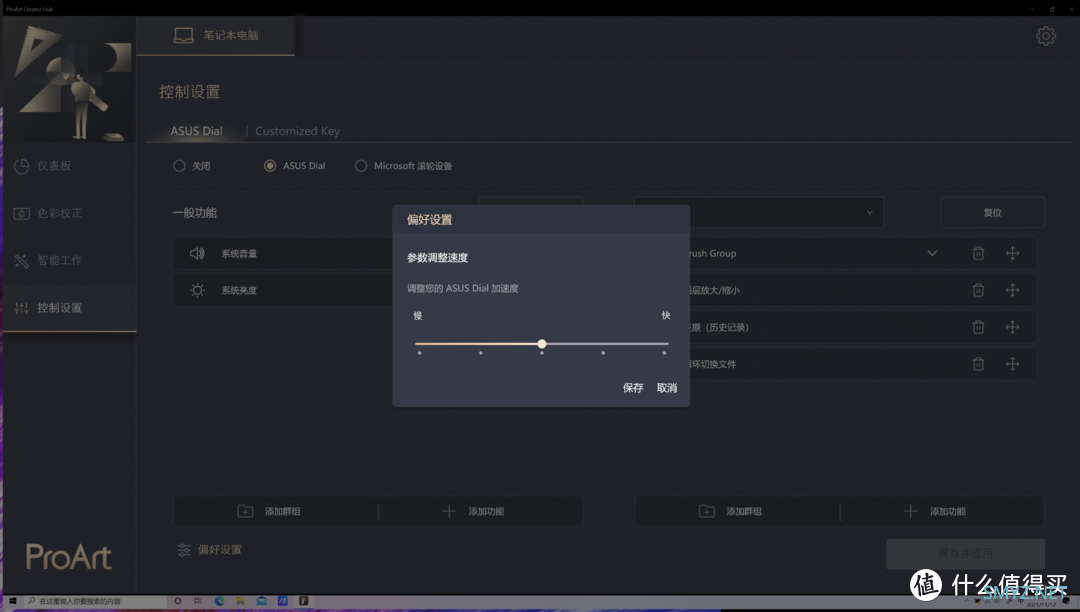The height and width of the screenshot is (612, 1080).
Task: Select the 系统亮度 function row
Action: pyautogui.click(x=283, y=291)
